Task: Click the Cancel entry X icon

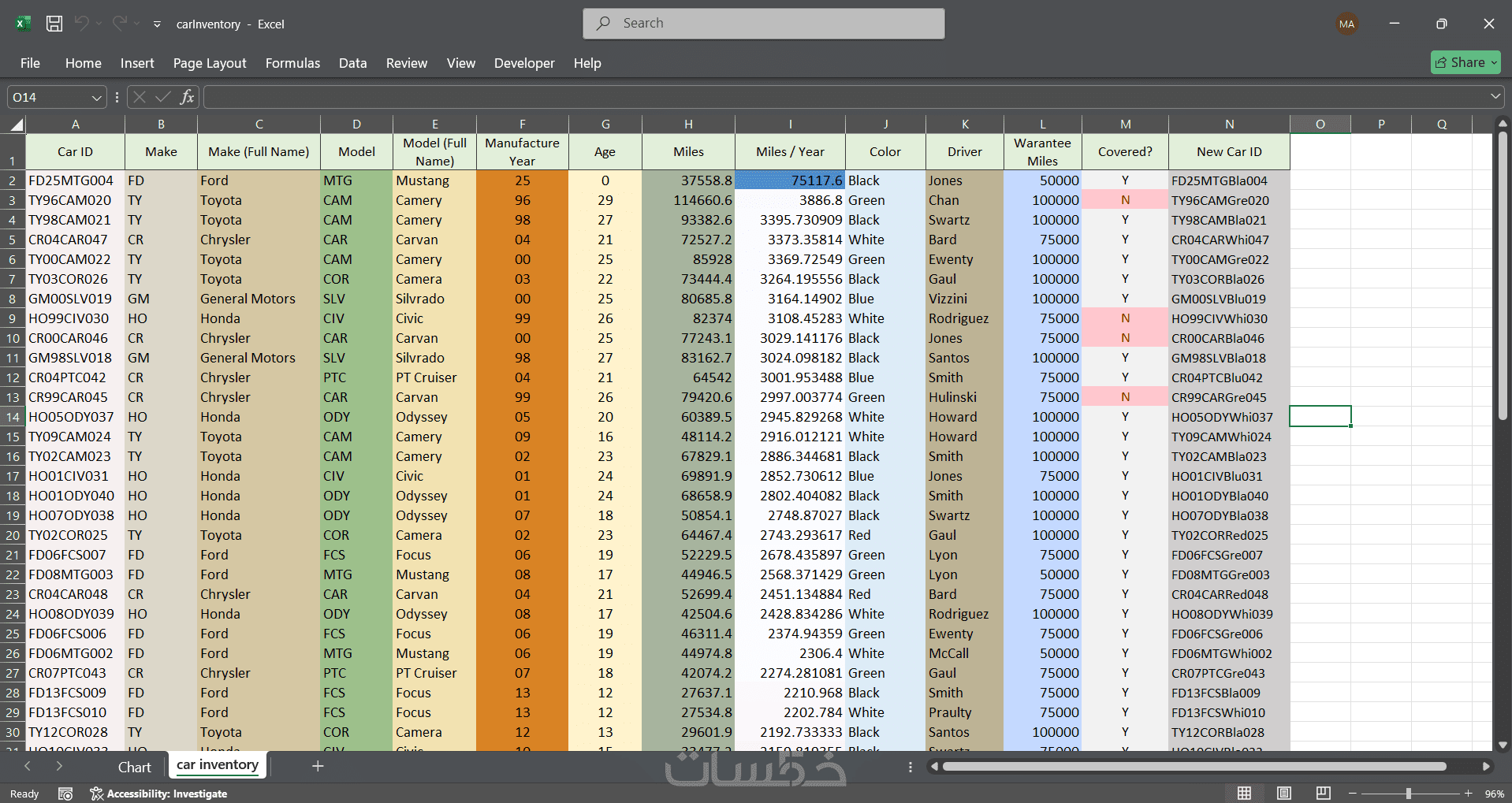Action: pos(140,97)
